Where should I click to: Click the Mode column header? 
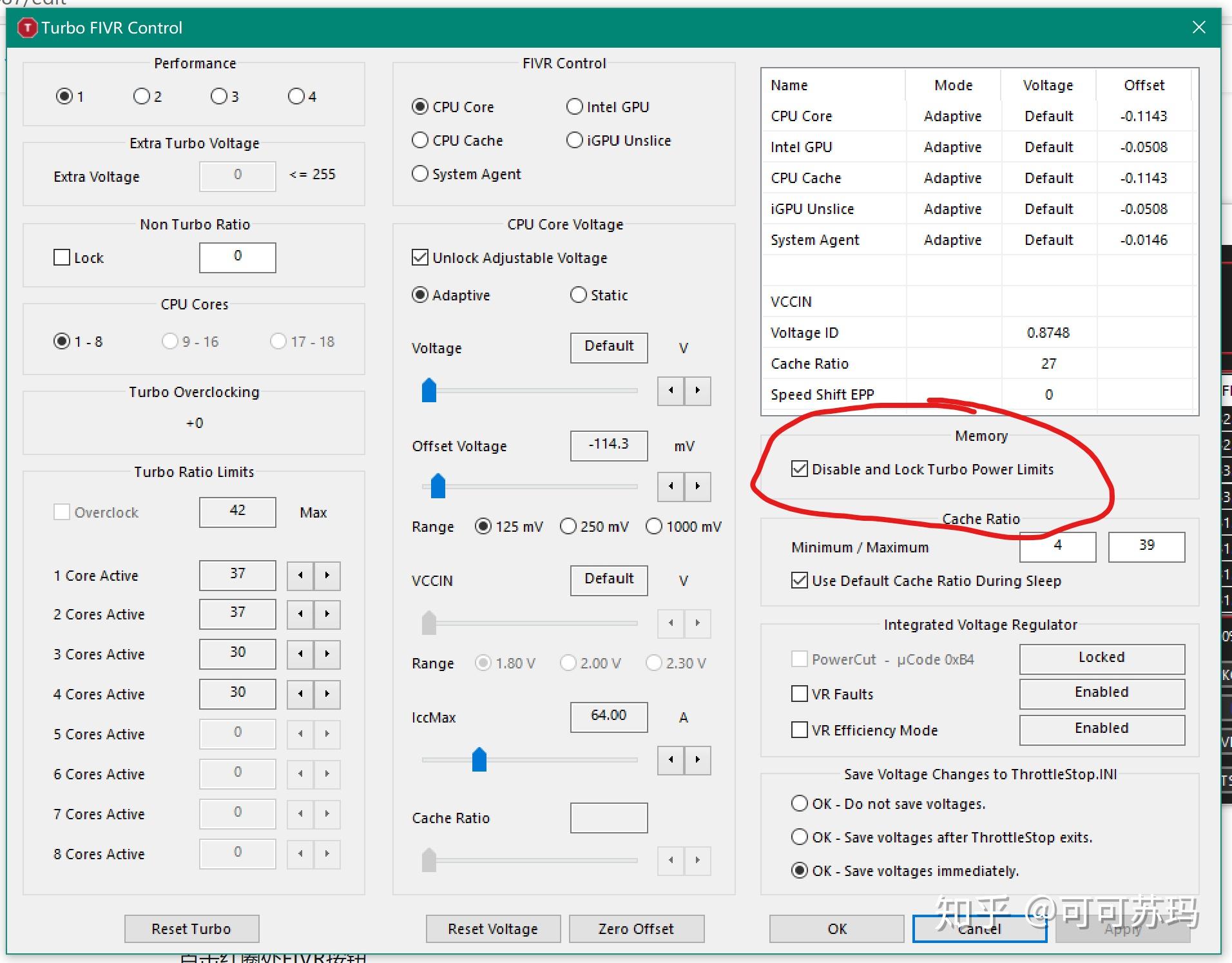tap(954, 85)
